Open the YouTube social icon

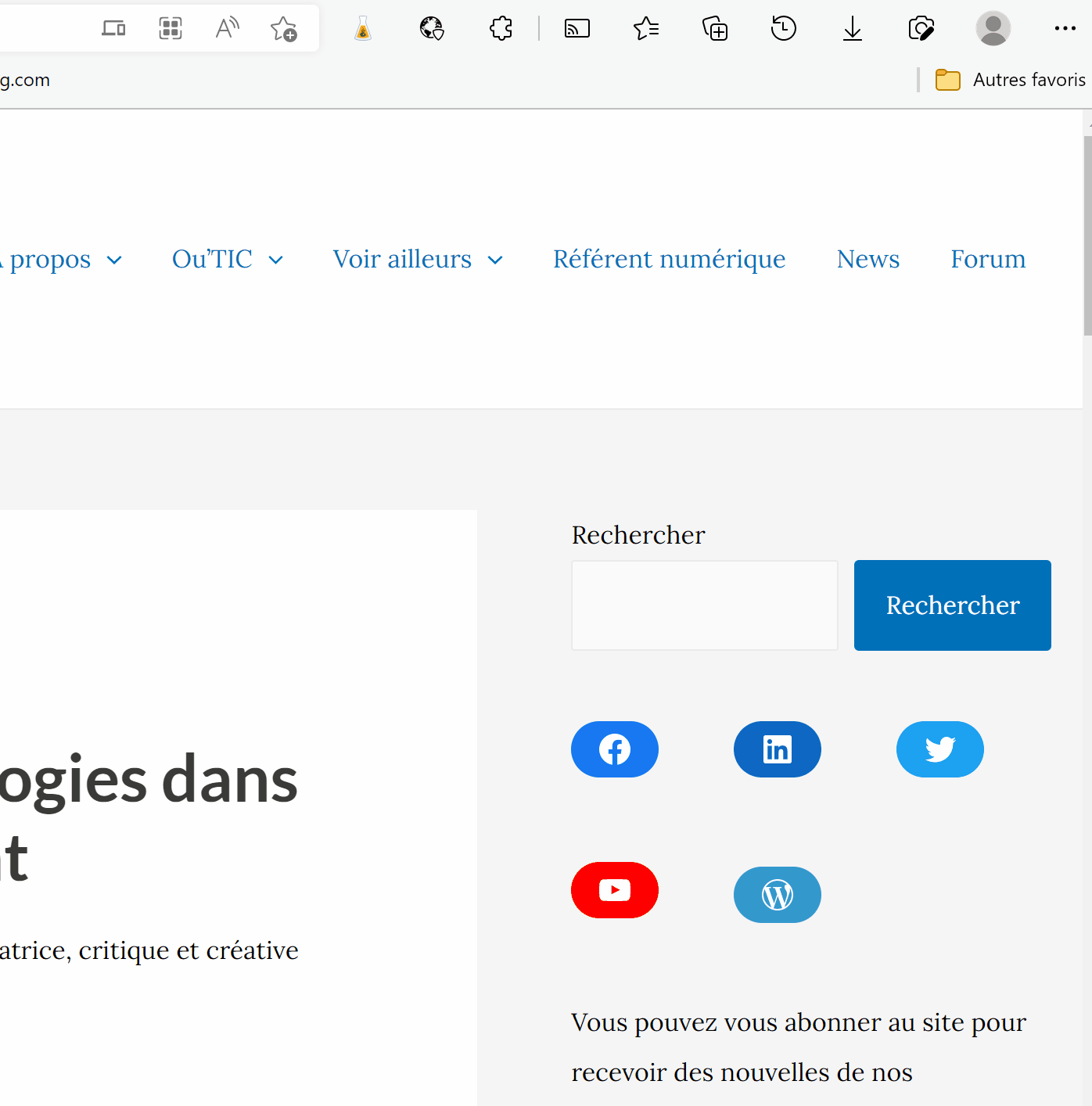point(615,890)
